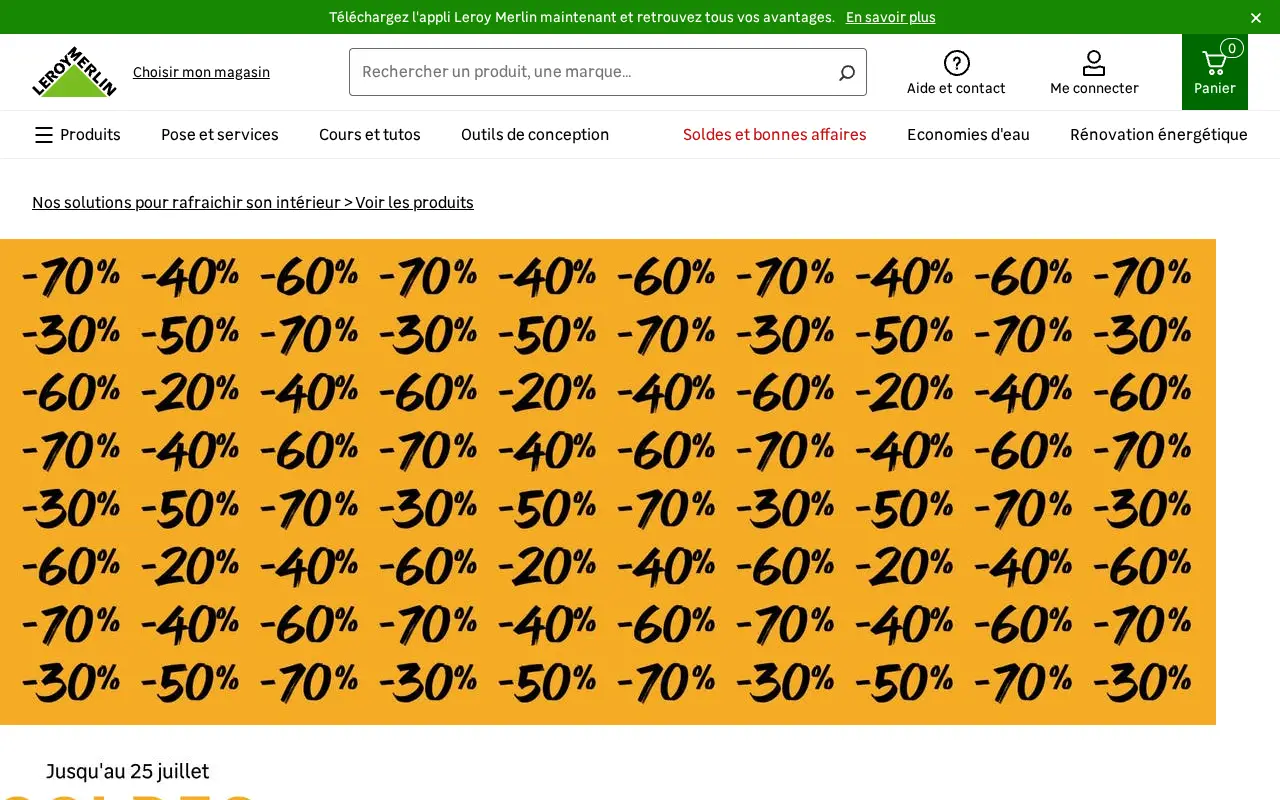The height and width of the screenshot is (800, 1280).
Task: Click the Leroy Merlin logo
Action: tap(74, 72)
